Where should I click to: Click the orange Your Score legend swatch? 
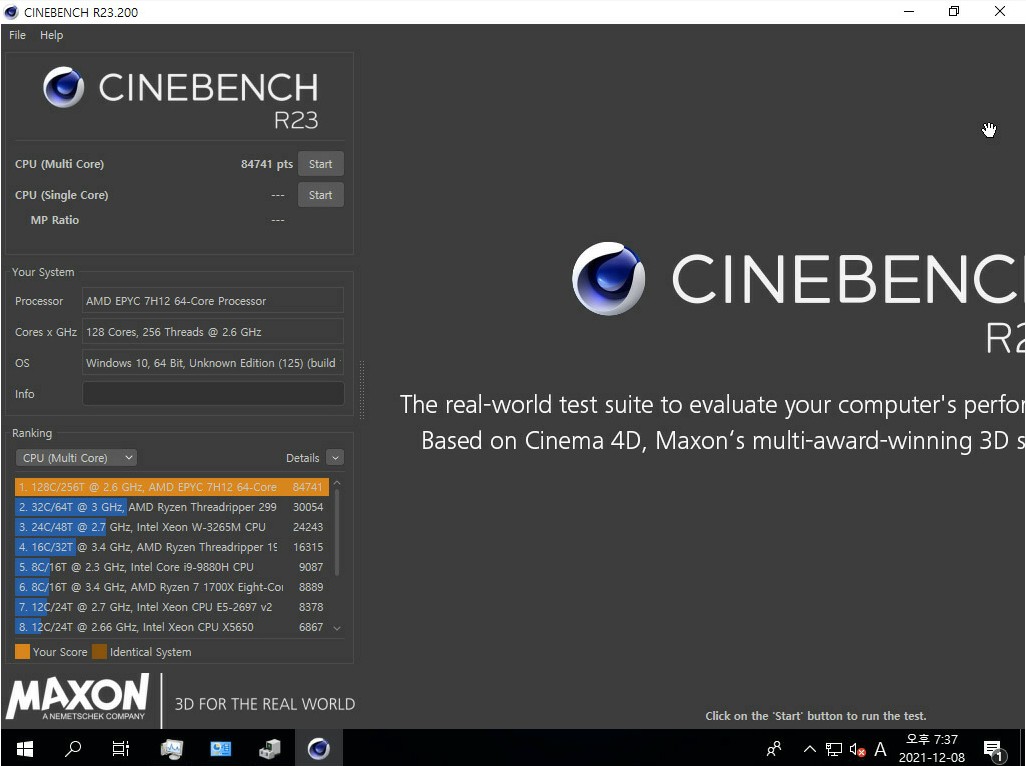tap(22, 652)
